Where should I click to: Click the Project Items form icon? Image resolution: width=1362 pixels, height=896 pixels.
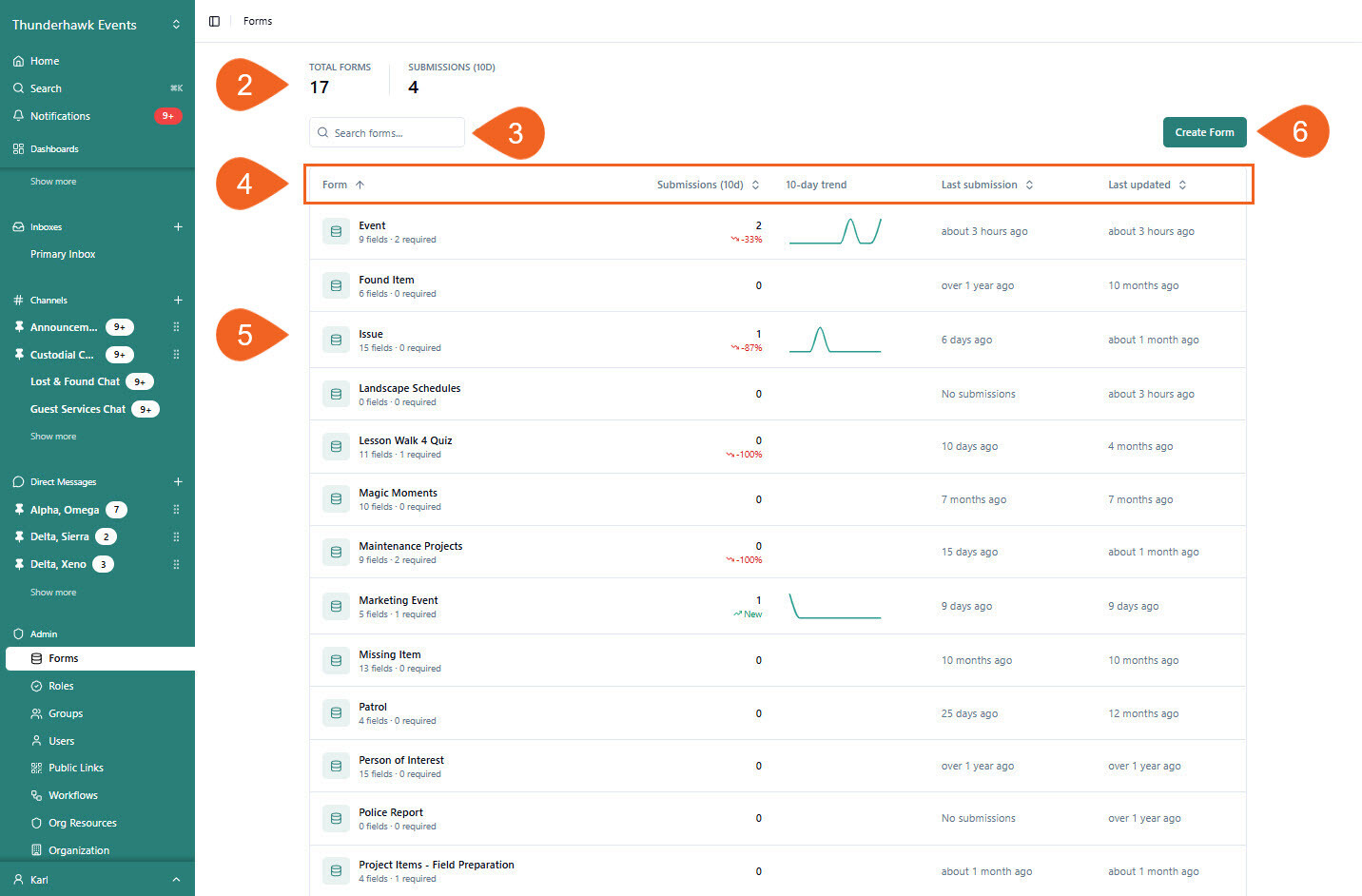point(336,871)
